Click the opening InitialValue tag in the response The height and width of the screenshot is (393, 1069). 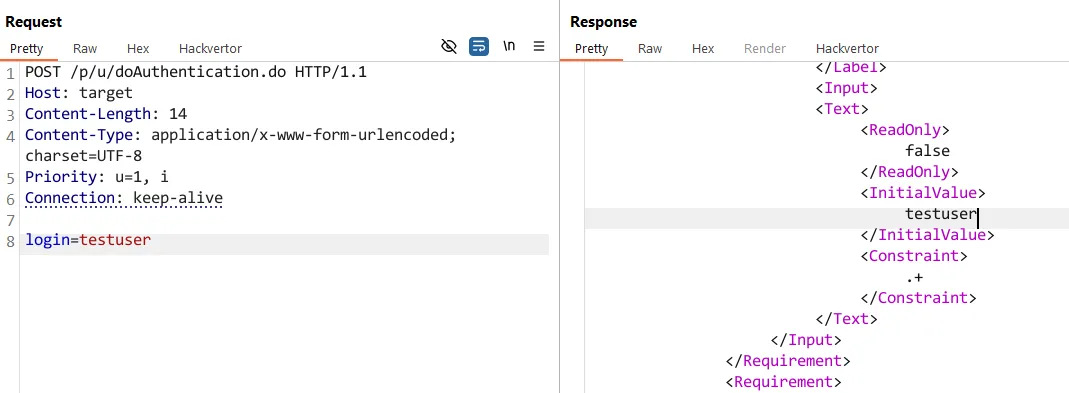(923, 193)
